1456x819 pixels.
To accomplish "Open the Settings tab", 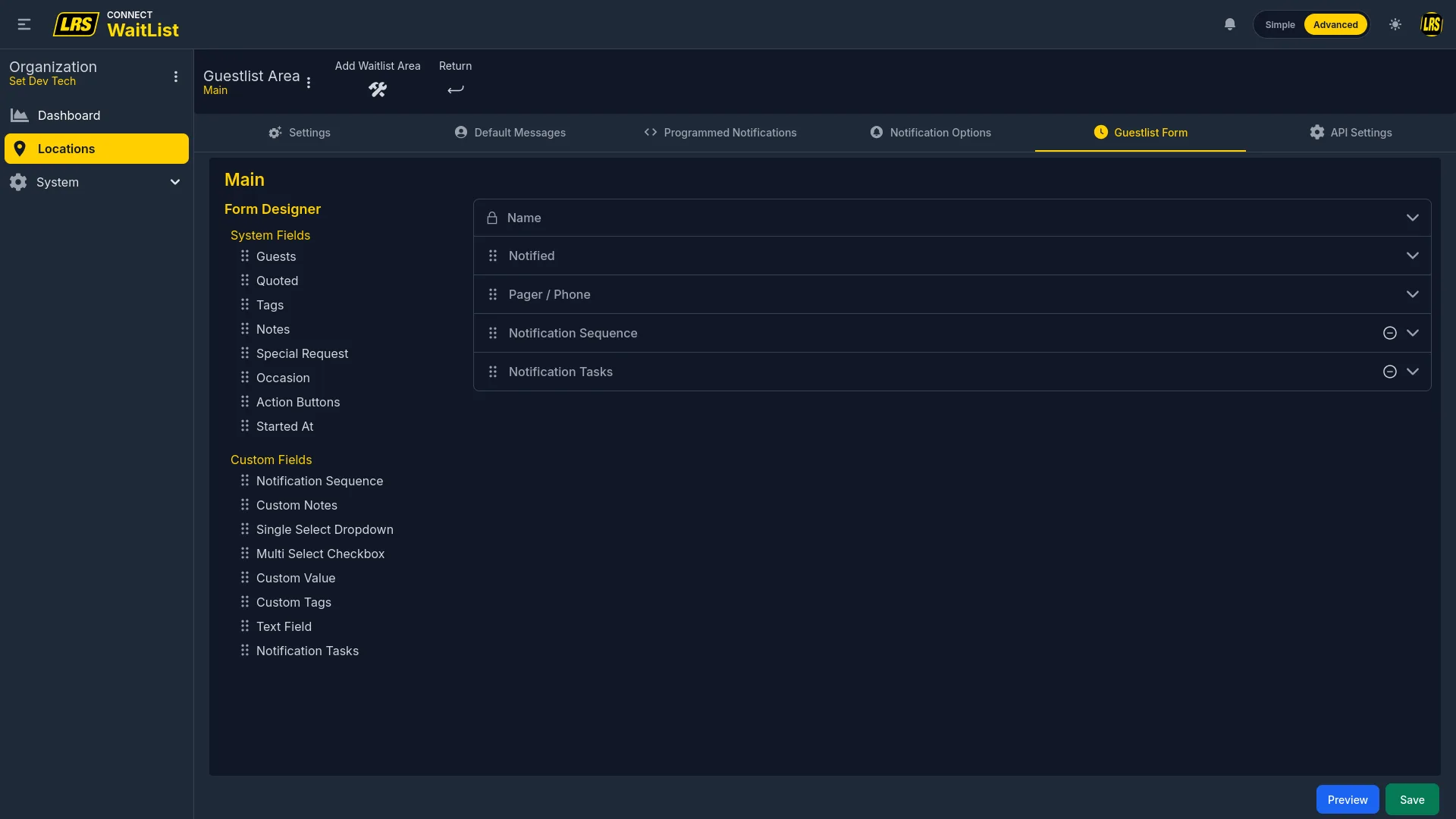I will tap(300, 133).
